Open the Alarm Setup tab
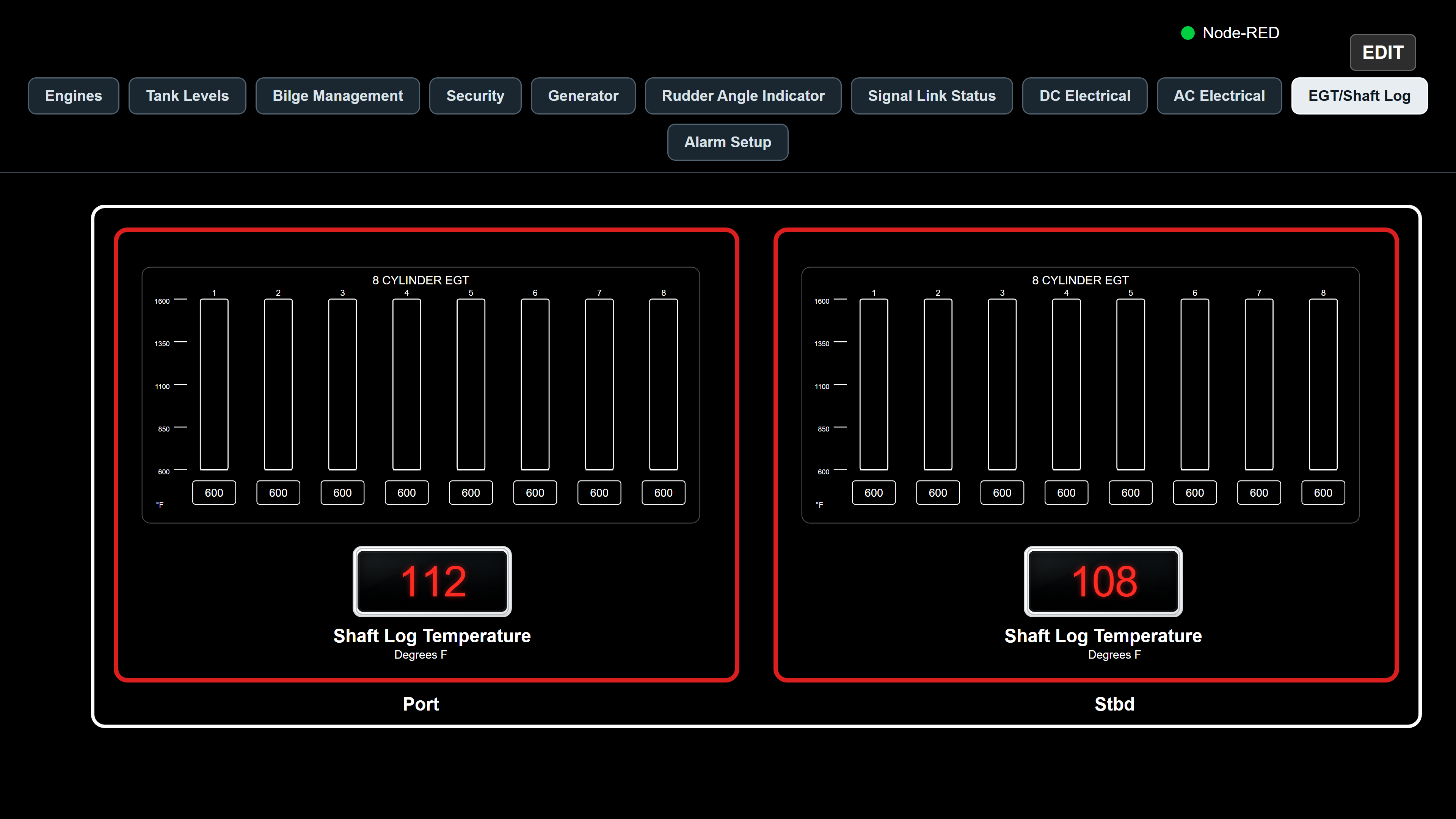 coord(728,143)
